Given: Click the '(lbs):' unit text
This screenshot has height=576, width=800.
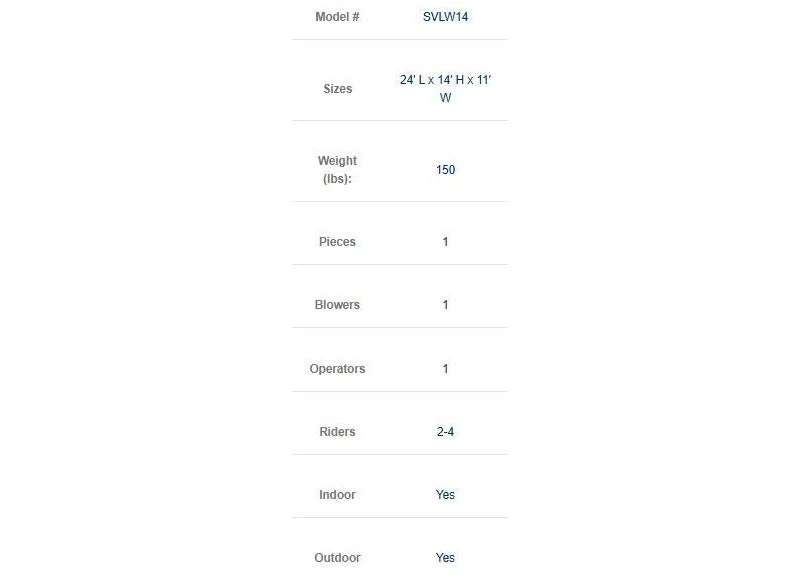Looking at the screenshot, I should point(337,179).
